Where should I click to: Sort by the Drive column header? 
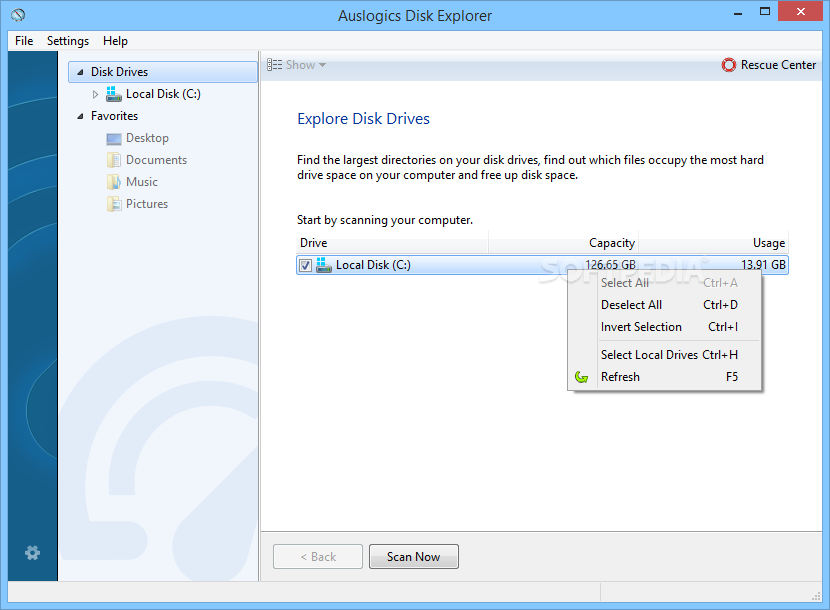tap(392, 243)
